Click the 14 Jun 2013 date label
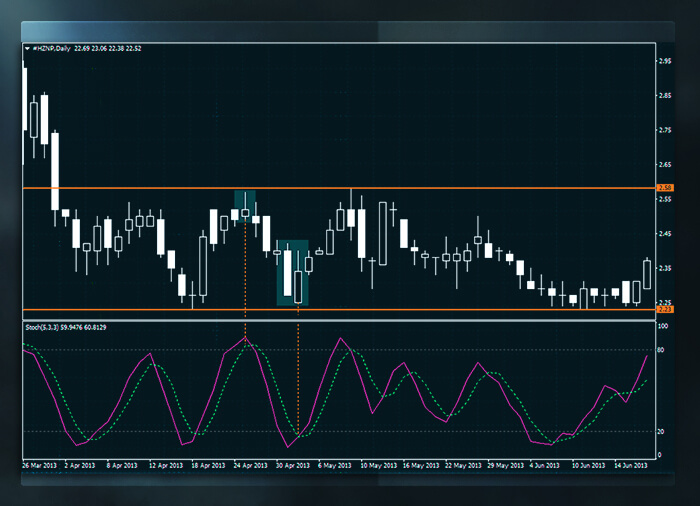This screenshot has width=700, height=506. point(632,465)
